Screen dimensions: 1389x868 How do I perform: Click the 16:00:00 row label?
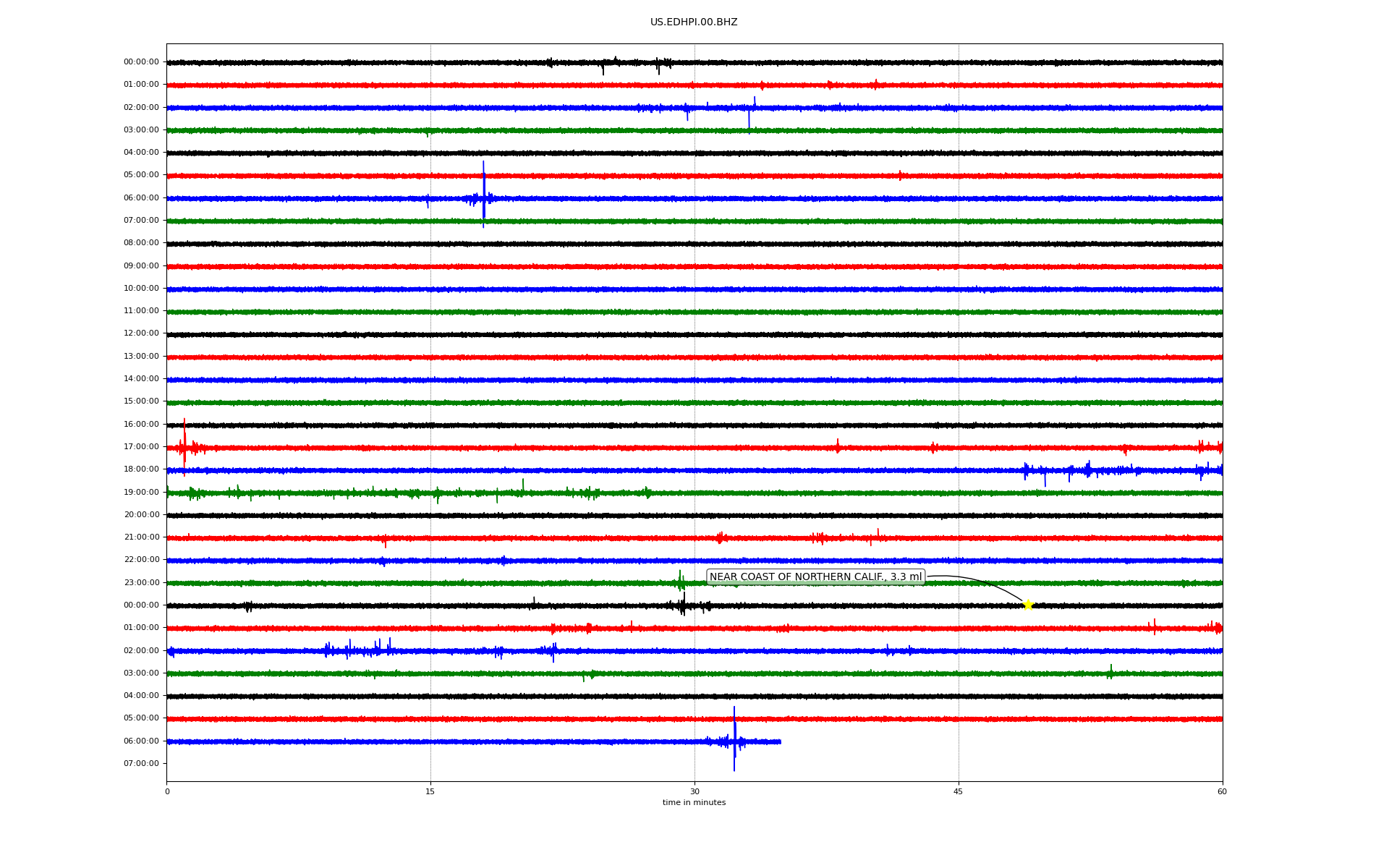(x=141, y=424)
